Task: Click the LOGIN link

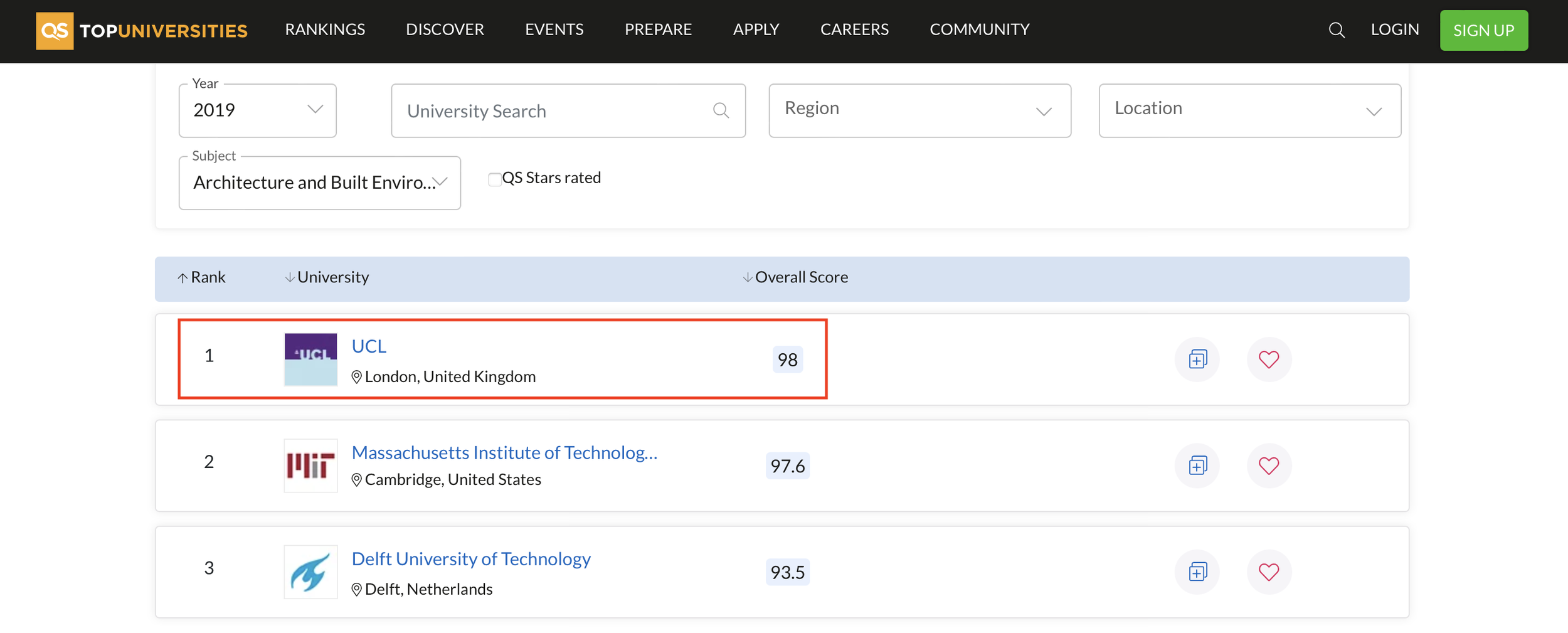Action: pos(1395,29)
